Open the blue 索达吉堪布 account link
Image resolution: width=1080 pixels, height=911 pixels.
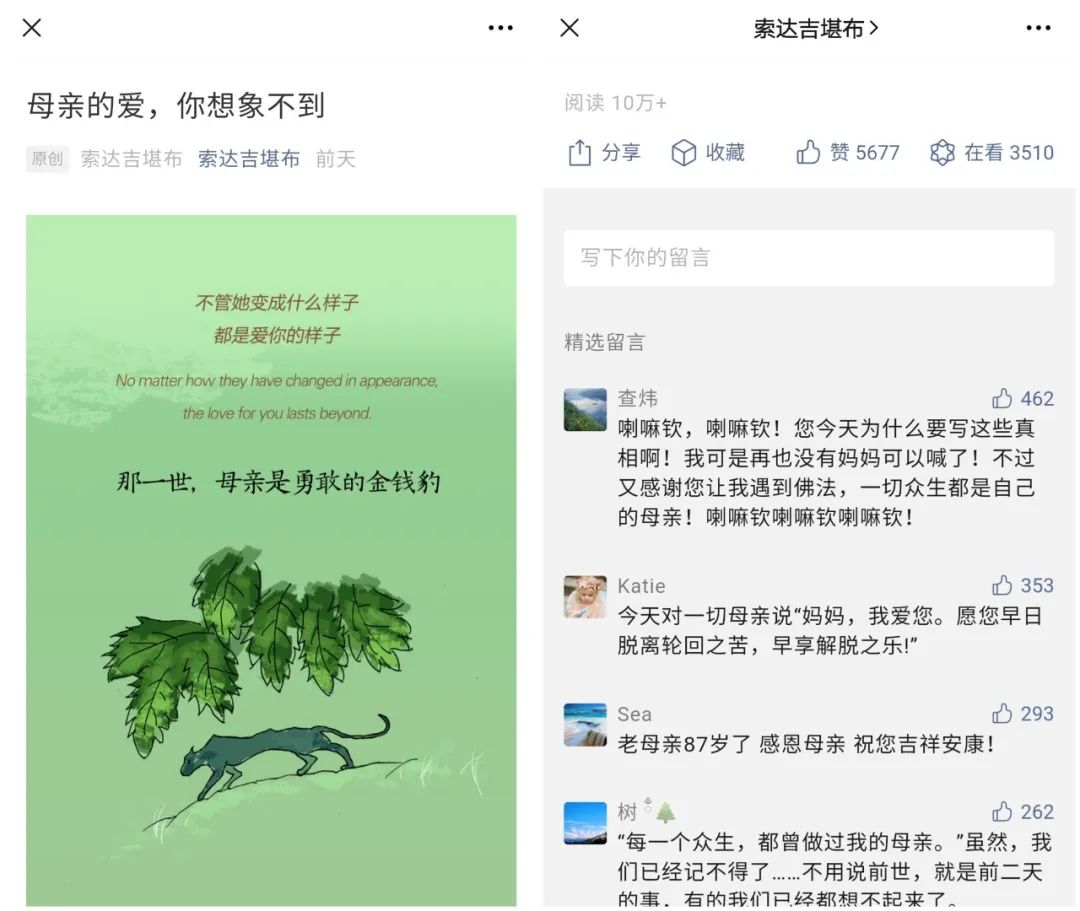coord(249,159)
